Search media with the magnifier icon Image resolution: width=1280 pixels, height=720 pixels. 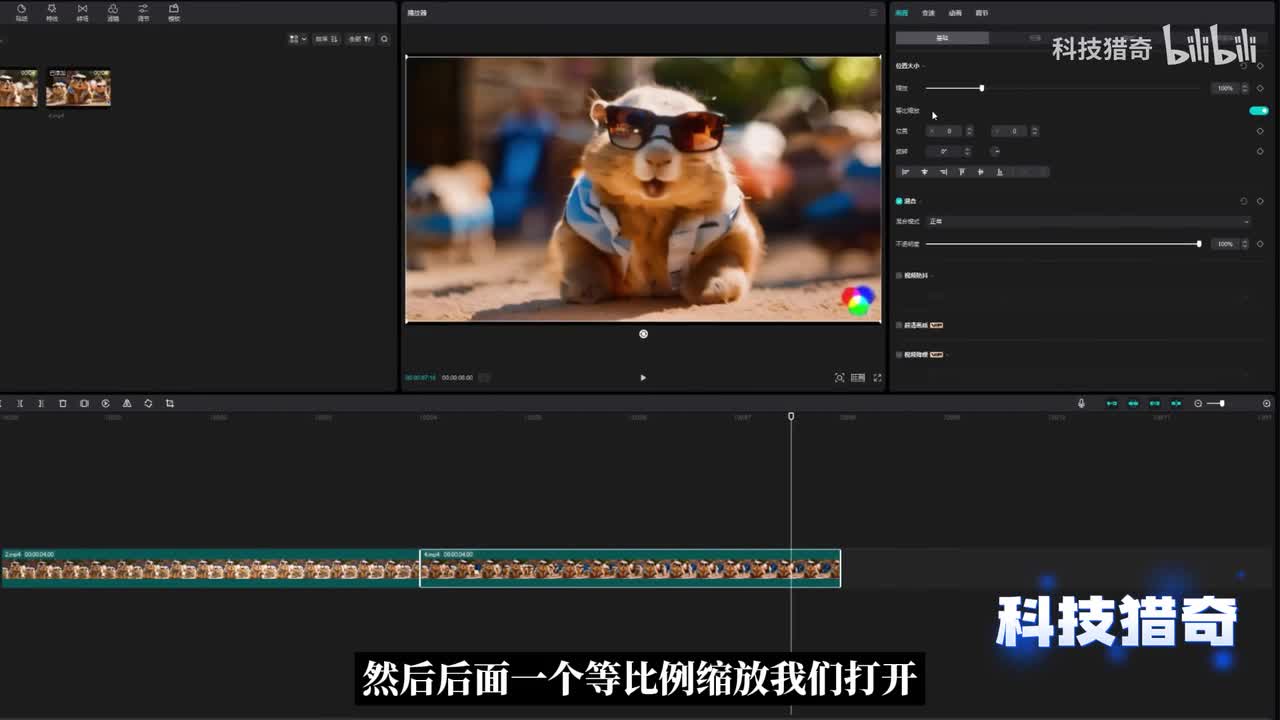384,39
